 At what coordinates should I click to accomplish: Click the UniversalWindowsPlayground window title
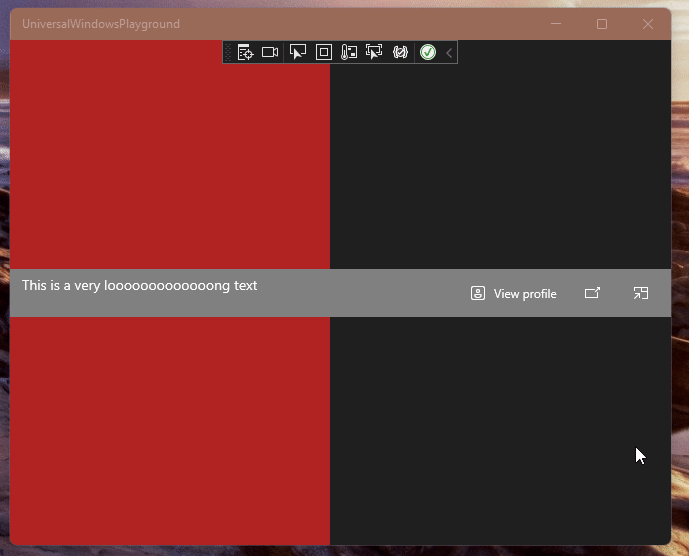click(101, 24)
